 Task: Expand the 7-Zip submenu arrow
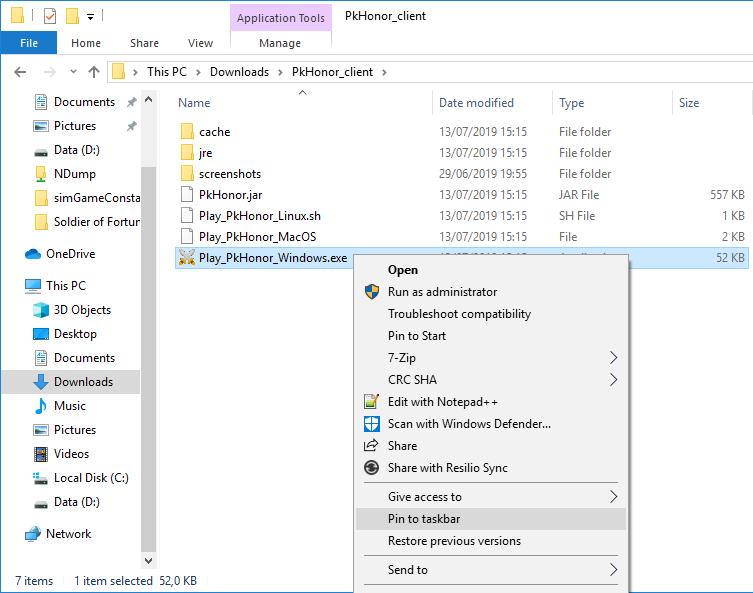click(x=613, y=358)
